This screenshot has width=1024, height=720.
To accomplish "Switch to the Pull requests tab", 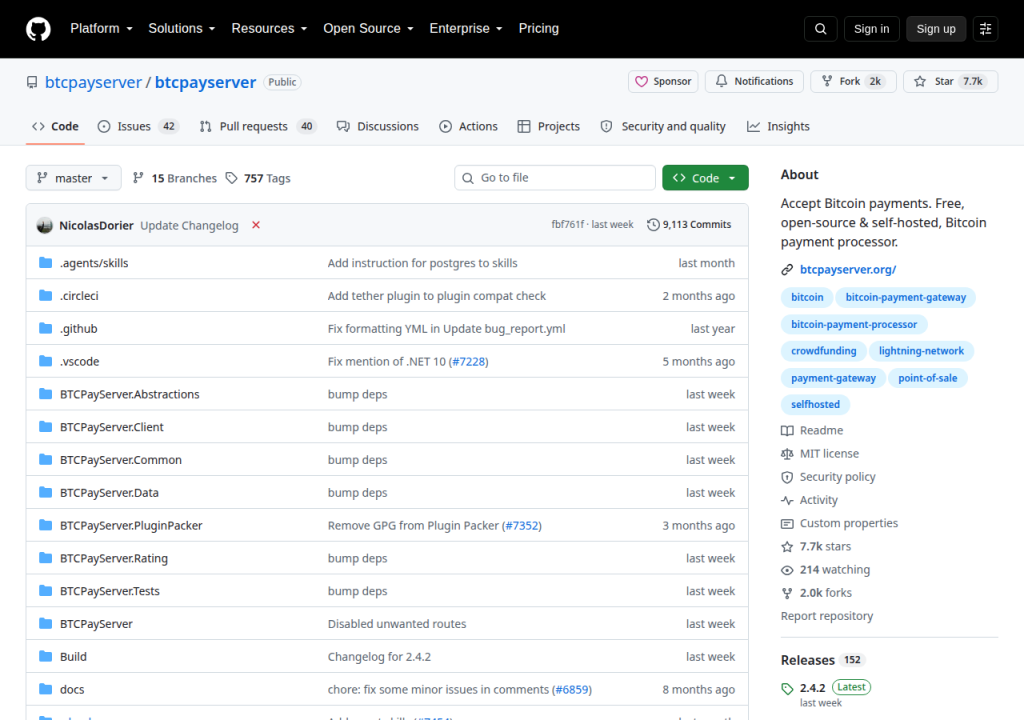I will click(257, 126).
